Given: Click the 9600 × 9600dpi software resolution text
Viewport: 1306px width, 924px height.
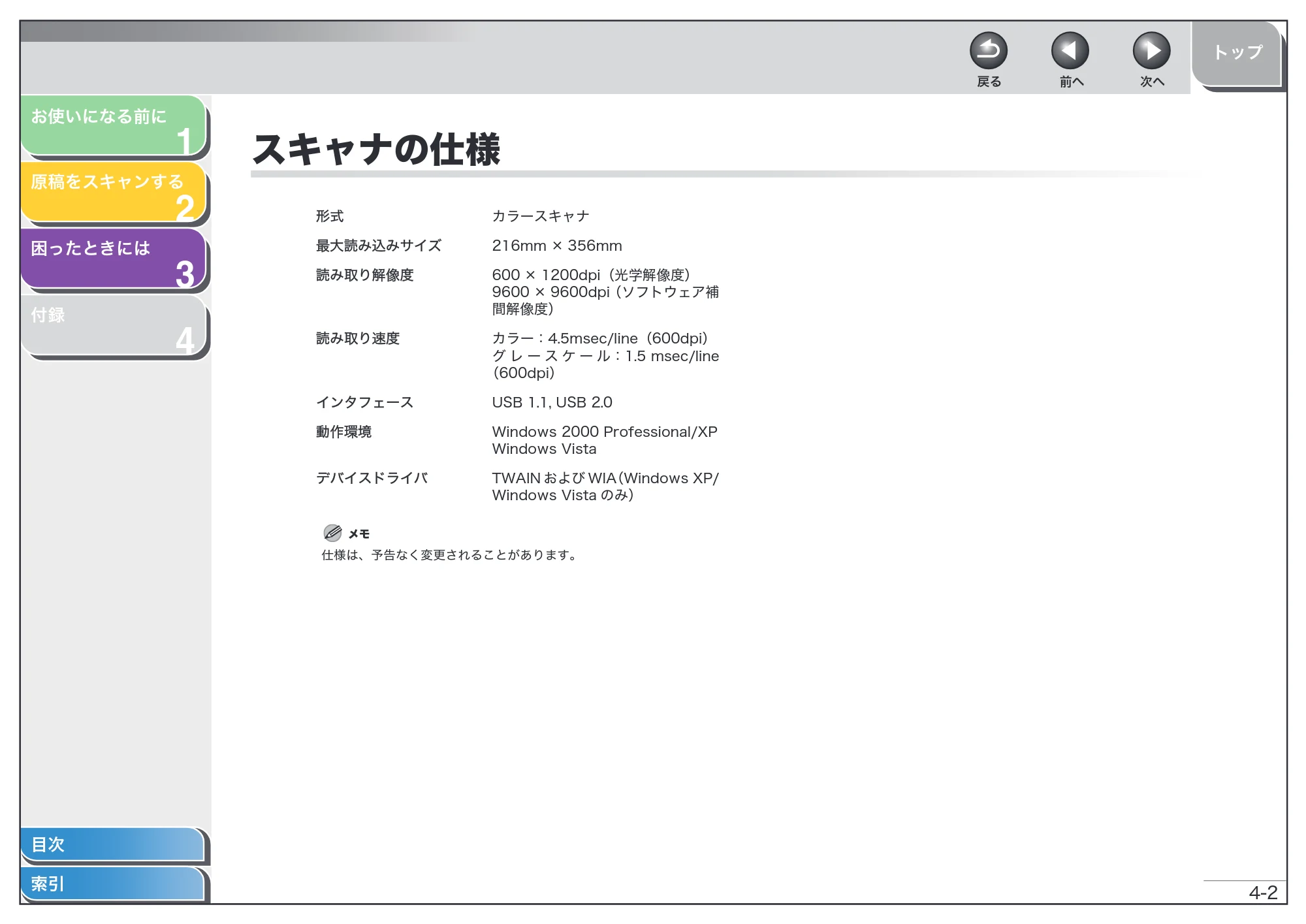Looking at the screenshot, I should [x=605, y=300].
